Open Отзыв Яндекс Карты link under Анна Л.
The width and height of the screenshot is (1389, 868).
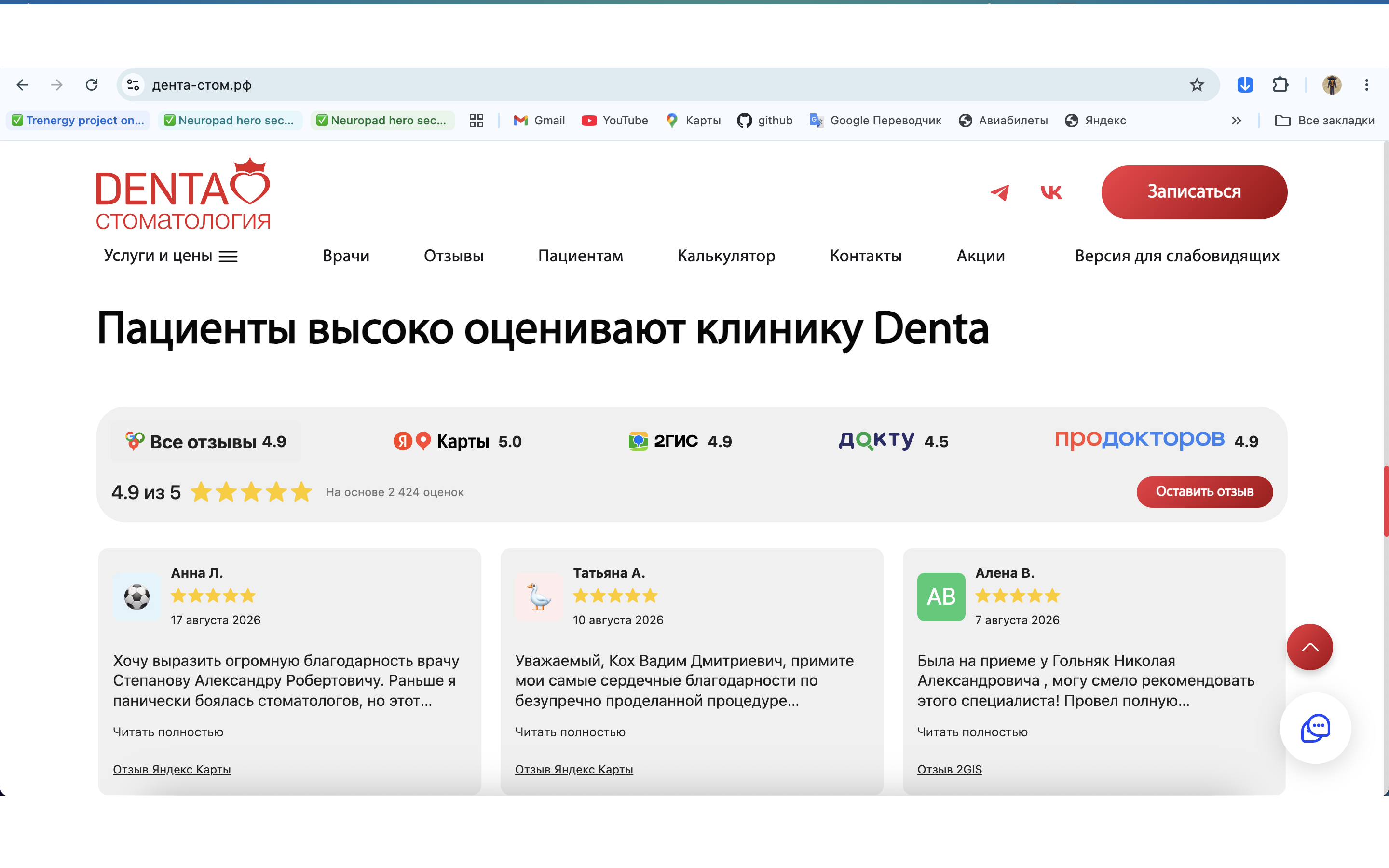tap(172, 769)
